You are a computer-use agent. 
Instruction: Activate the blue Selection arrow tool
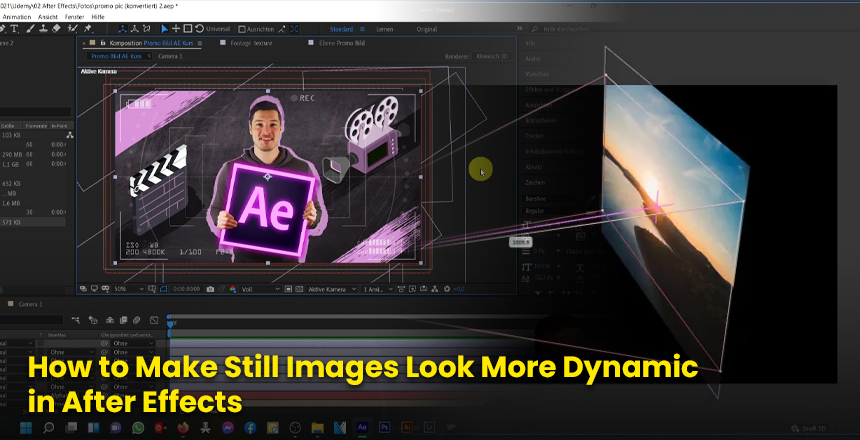165,29
